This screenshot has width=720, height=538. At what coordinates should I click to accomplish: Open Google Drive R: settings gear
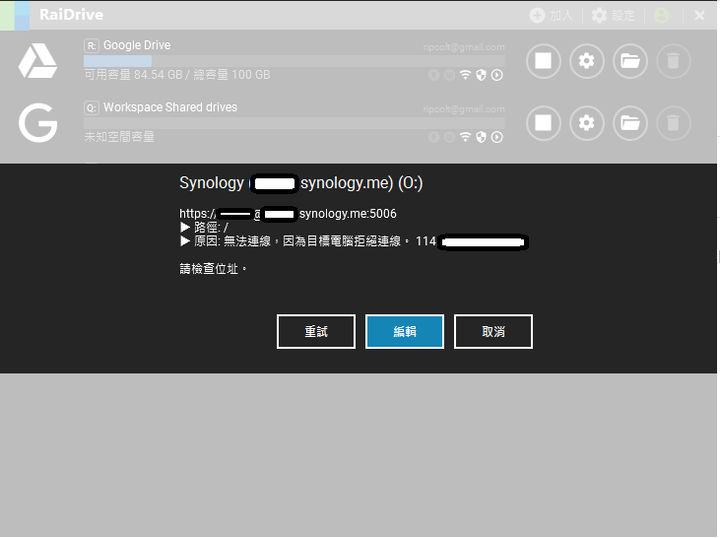[x=586, y=61]
